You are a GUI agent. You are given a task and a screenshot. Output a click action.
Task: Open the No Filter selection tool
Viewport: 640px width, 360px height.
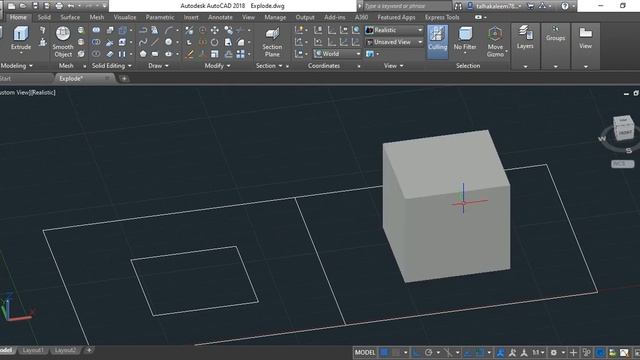coord(465,39)
